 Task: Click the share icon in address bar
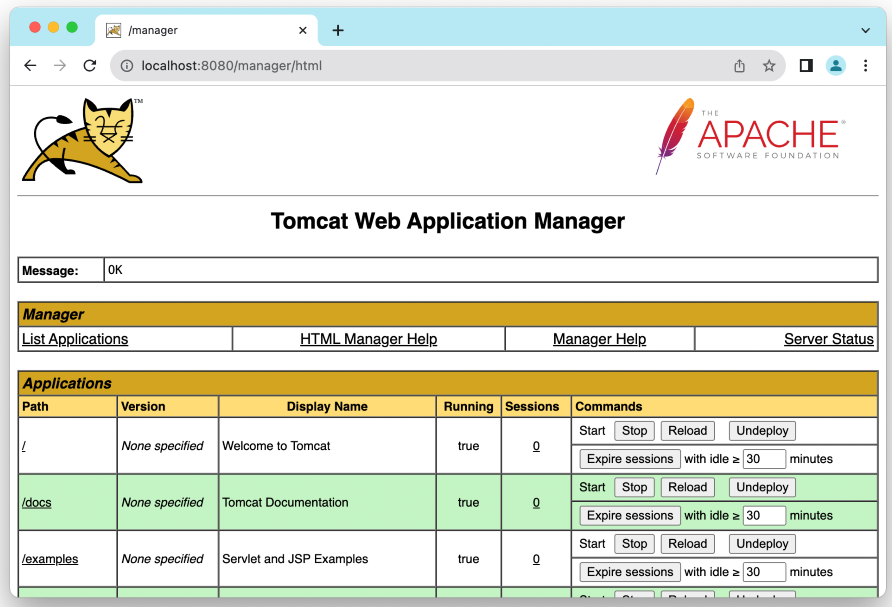coord(739,66)
